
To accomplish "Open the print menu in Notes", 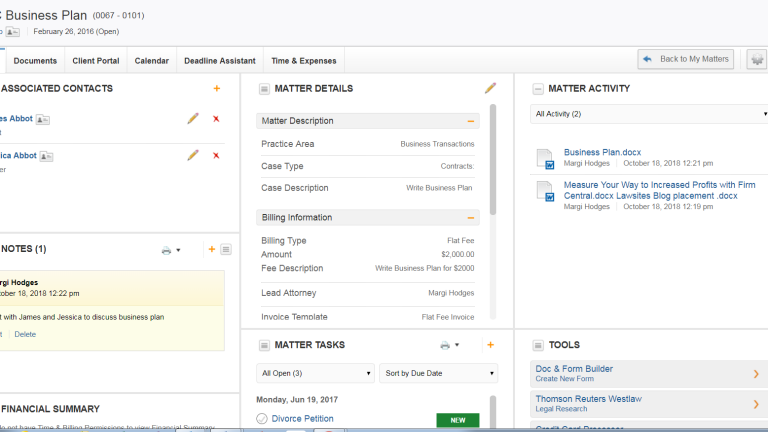I will point(171,250).
